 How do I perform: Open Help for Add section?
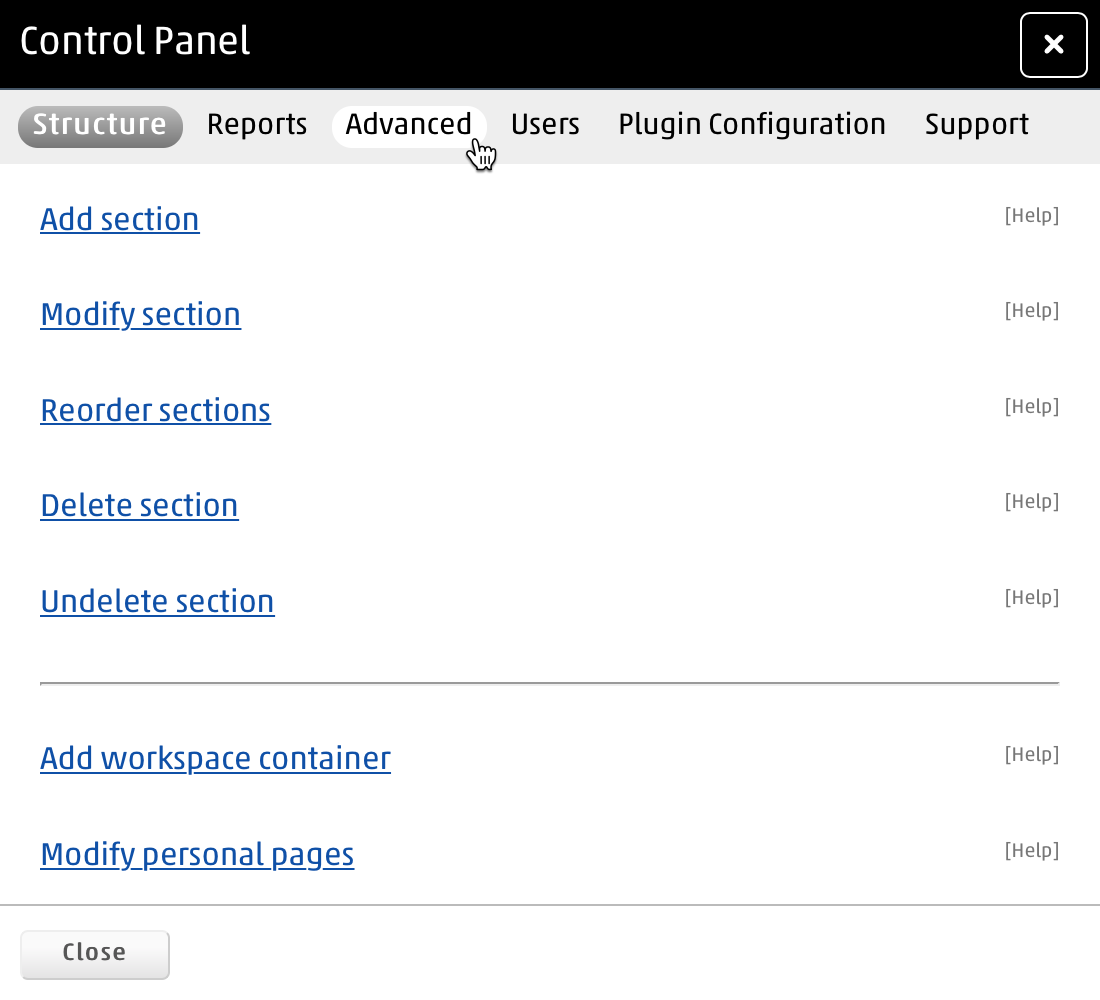click(1031, 215)
